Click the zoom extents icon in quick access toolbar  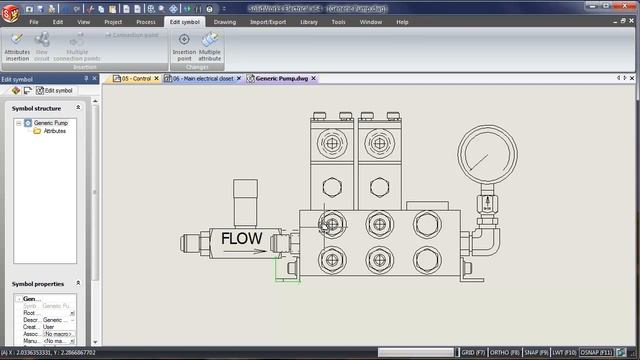coord(151,9)
